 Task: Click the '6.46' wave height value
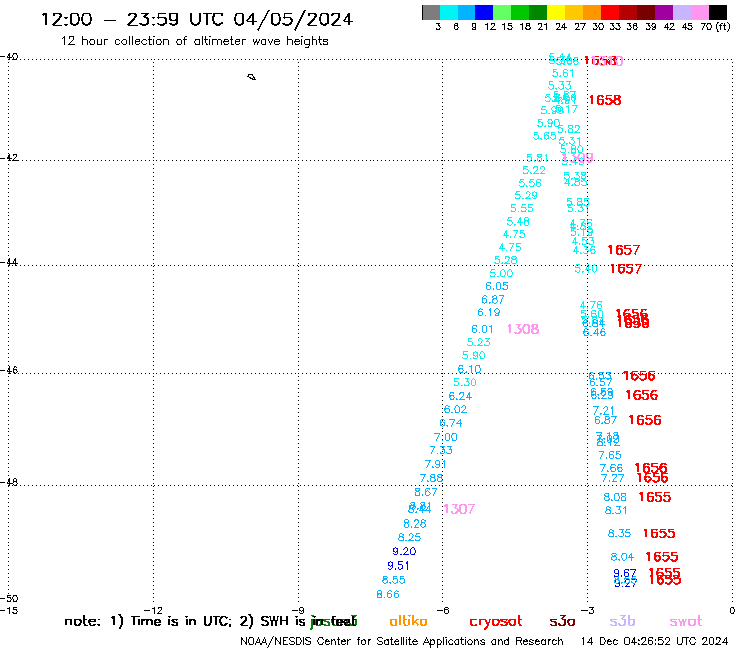click(x=594, y=332)
